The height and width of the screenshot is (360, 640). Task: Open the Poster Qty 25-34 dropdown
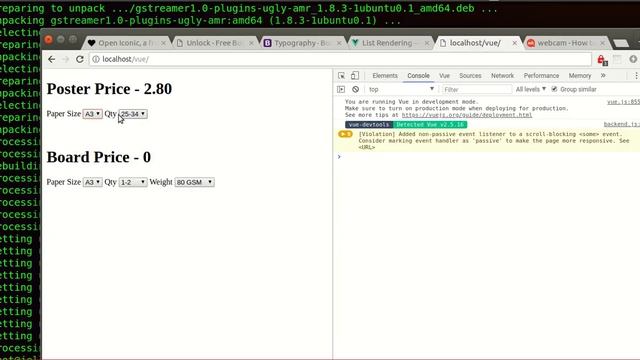133,114
